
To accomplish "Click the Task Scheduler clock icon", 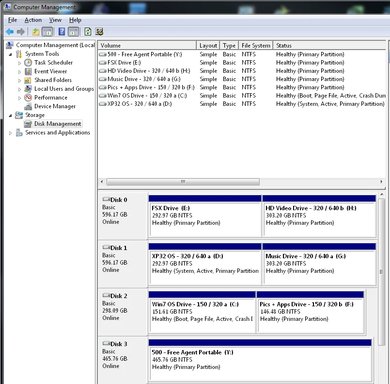I will (28, 62).
